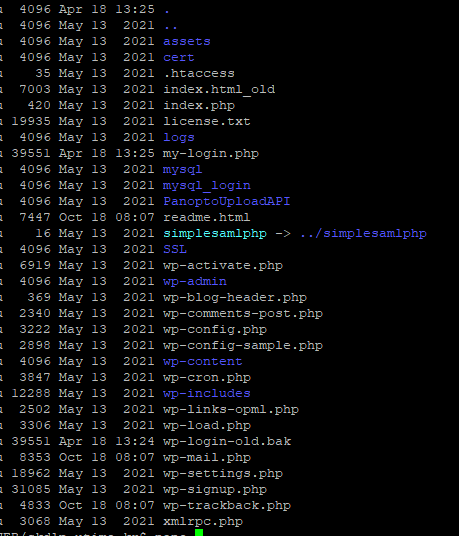Select the cert directory name

(x=179, y=57)
